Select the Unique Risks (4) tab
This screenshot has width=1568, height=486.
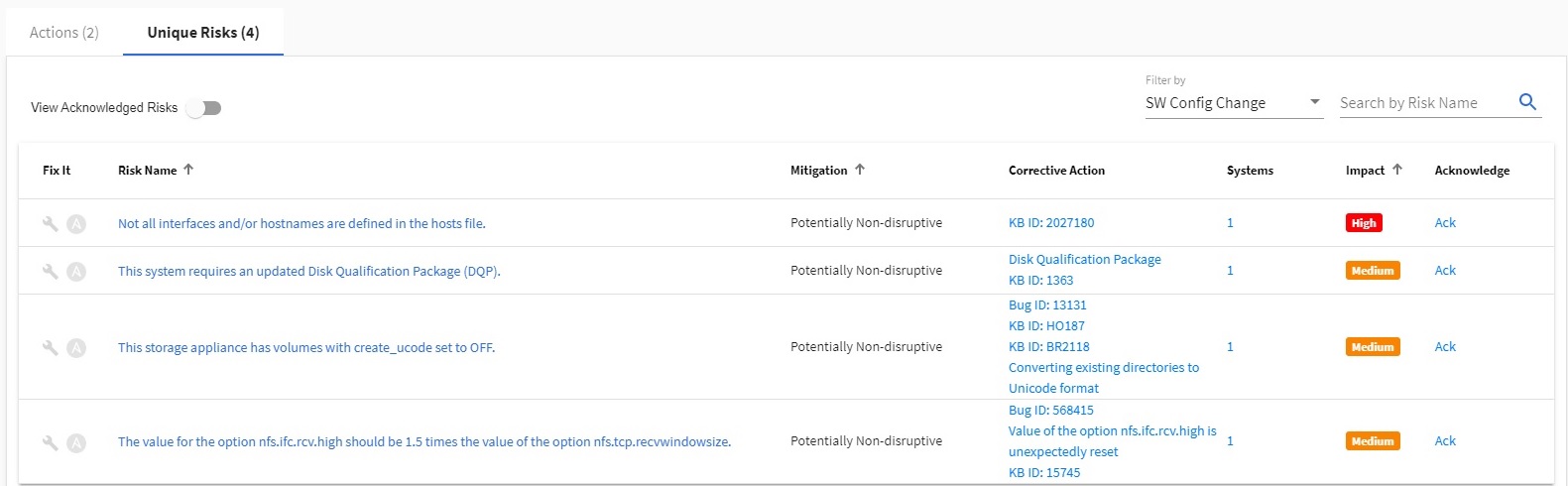[203, 33]
